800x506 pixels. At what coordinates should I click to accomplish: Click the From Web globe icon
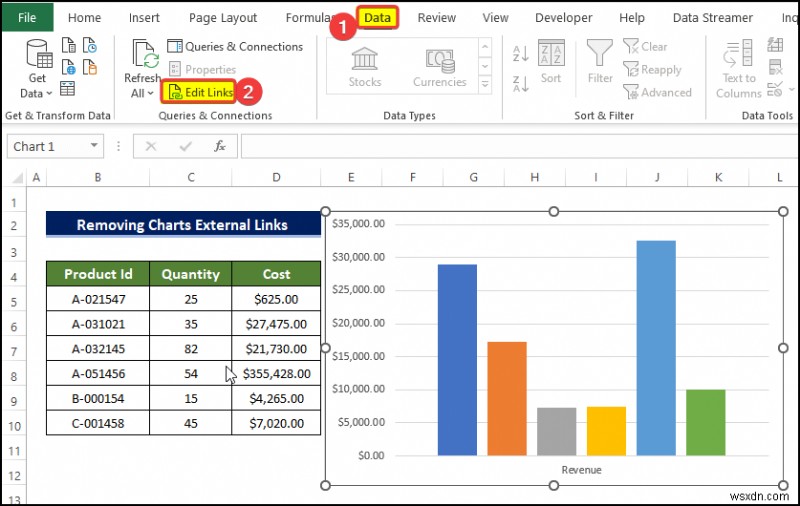(x=68, y=67)
